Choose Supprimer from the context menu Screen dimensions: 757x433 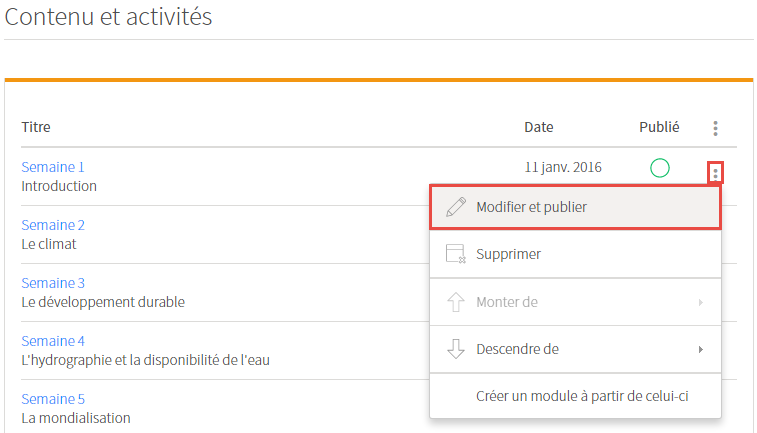575,254
